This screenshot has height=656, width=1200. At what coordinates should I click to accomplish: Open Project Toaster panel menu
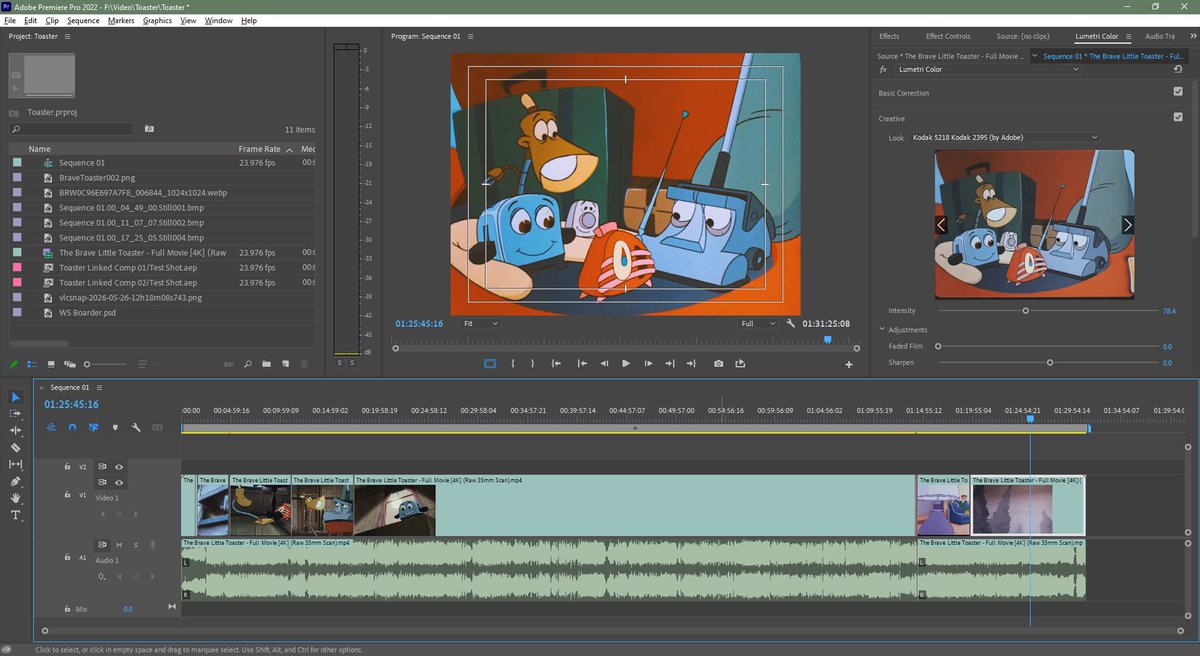pyautogui.click(x=67, y=36)
